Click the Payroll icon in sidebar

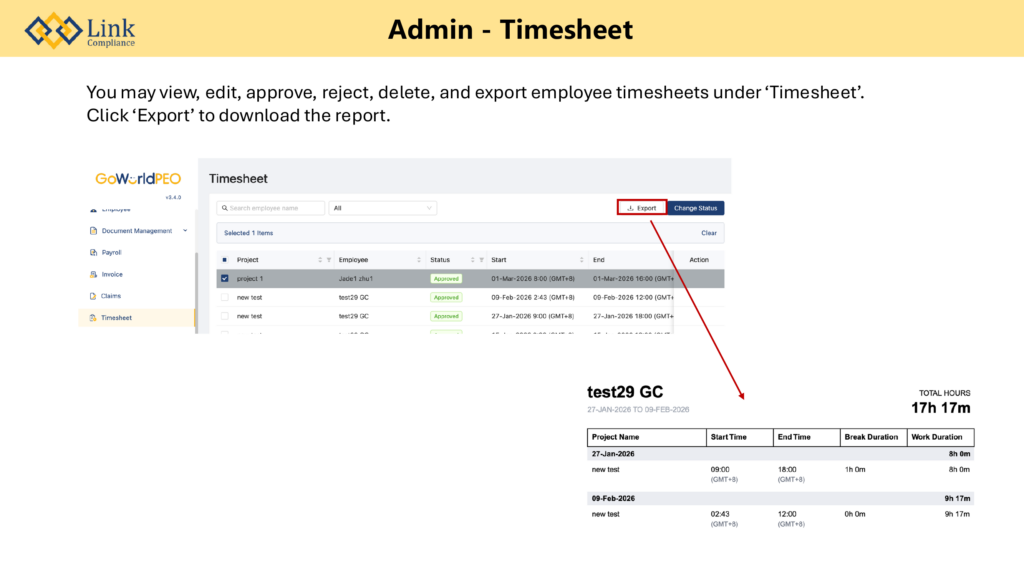93,253
